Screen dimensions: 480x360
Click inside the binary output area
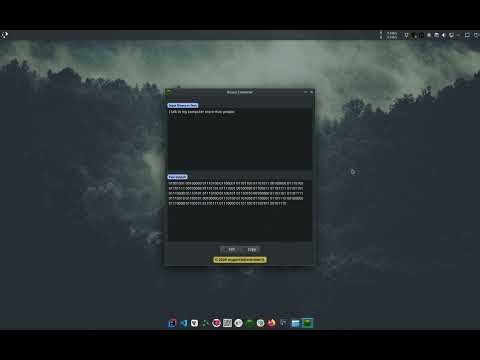240,210
